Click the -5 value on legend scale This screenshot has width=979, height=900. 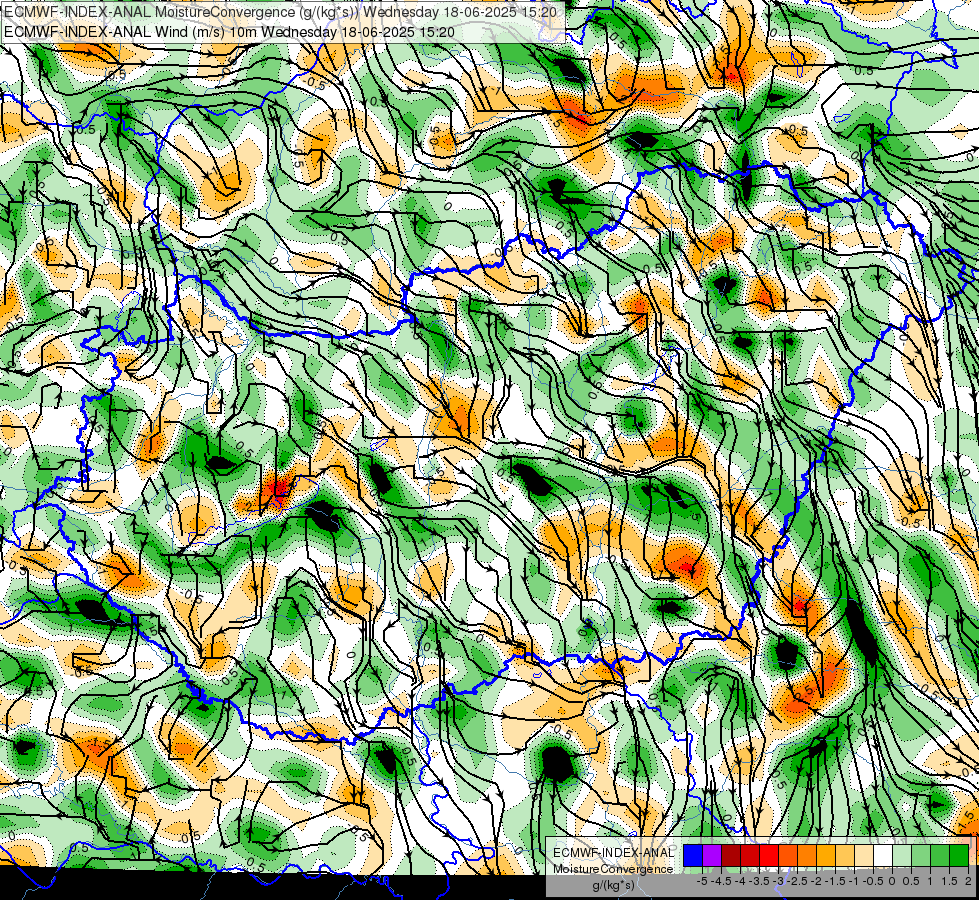click(702, 881)
